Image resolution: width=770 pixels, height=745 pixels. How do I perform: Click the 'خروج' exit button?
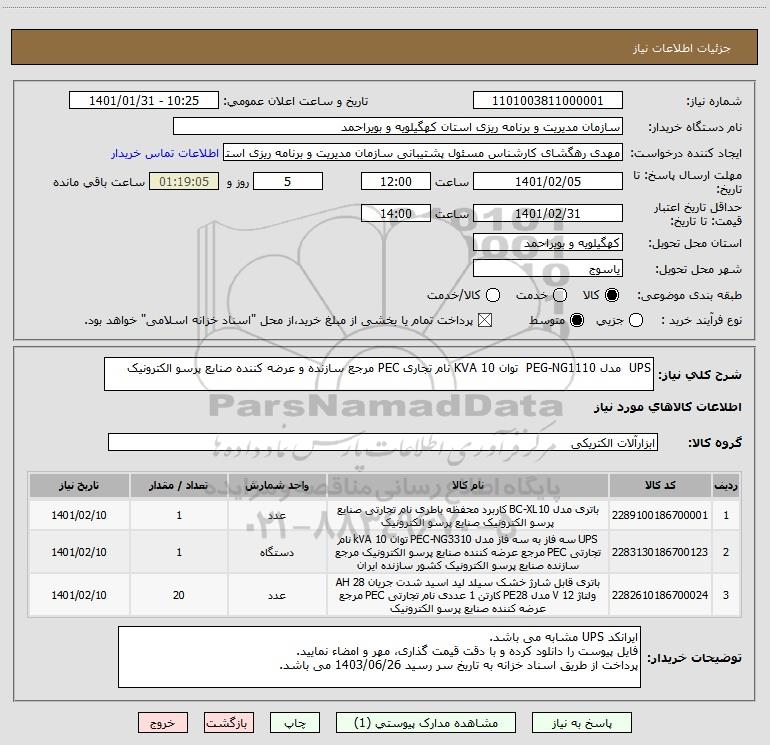point(163,723)
